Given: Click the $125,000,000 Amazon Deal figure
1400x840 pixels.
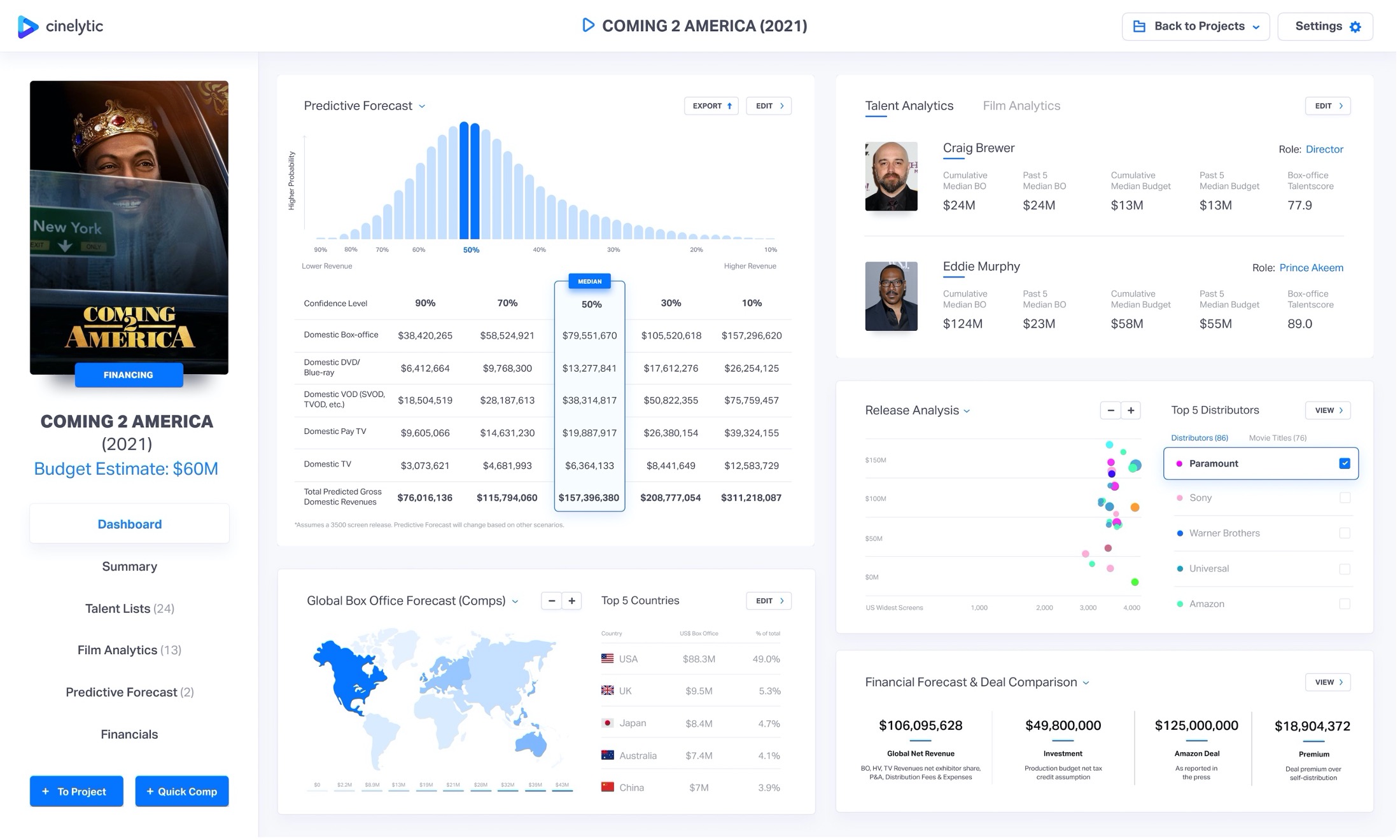Looking at the screenshot, I should (x=1196, y=725).
